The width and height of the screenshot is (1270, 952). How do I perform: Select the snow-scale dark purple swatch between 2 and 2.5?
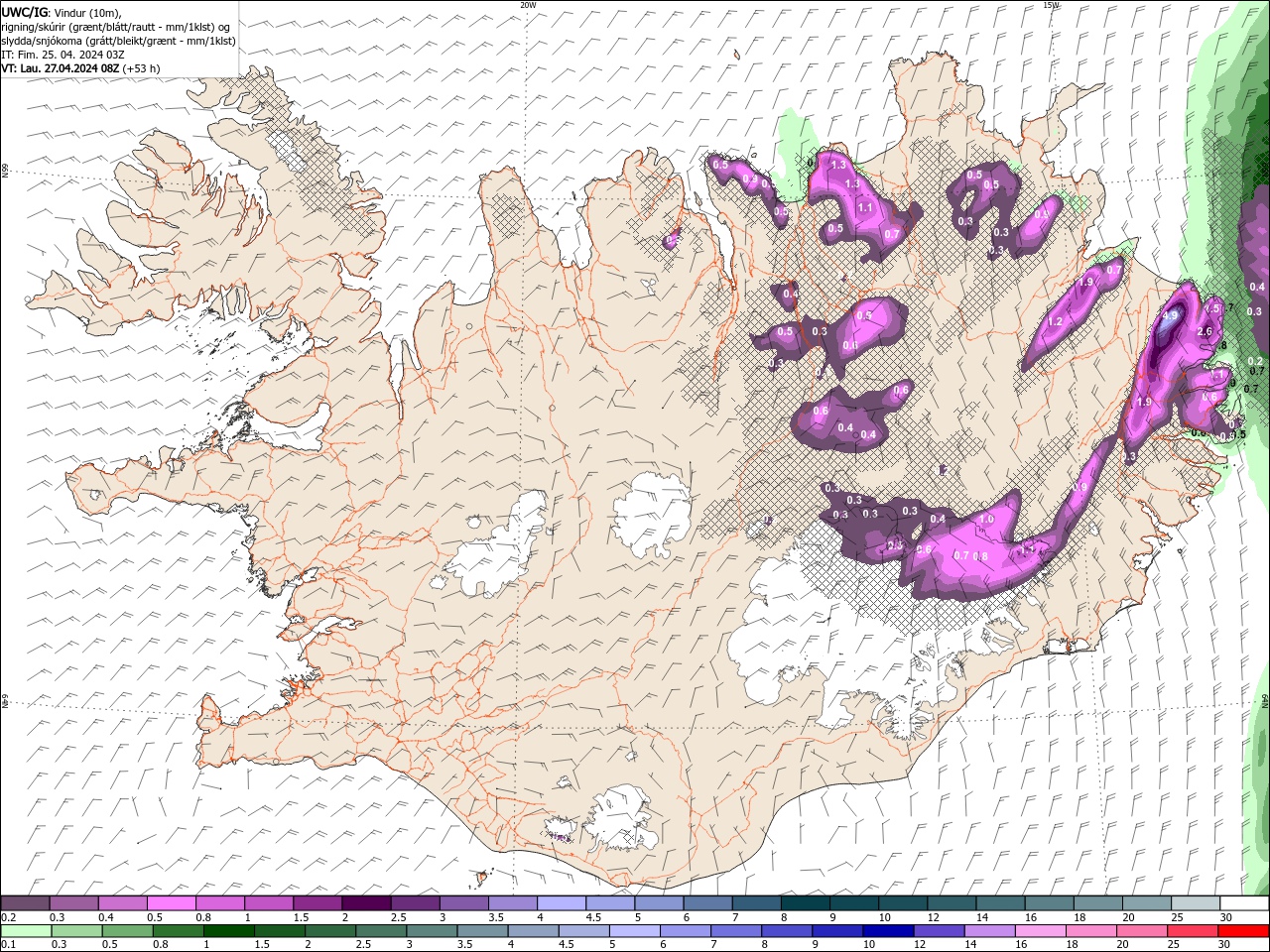(x=365, y=903)
